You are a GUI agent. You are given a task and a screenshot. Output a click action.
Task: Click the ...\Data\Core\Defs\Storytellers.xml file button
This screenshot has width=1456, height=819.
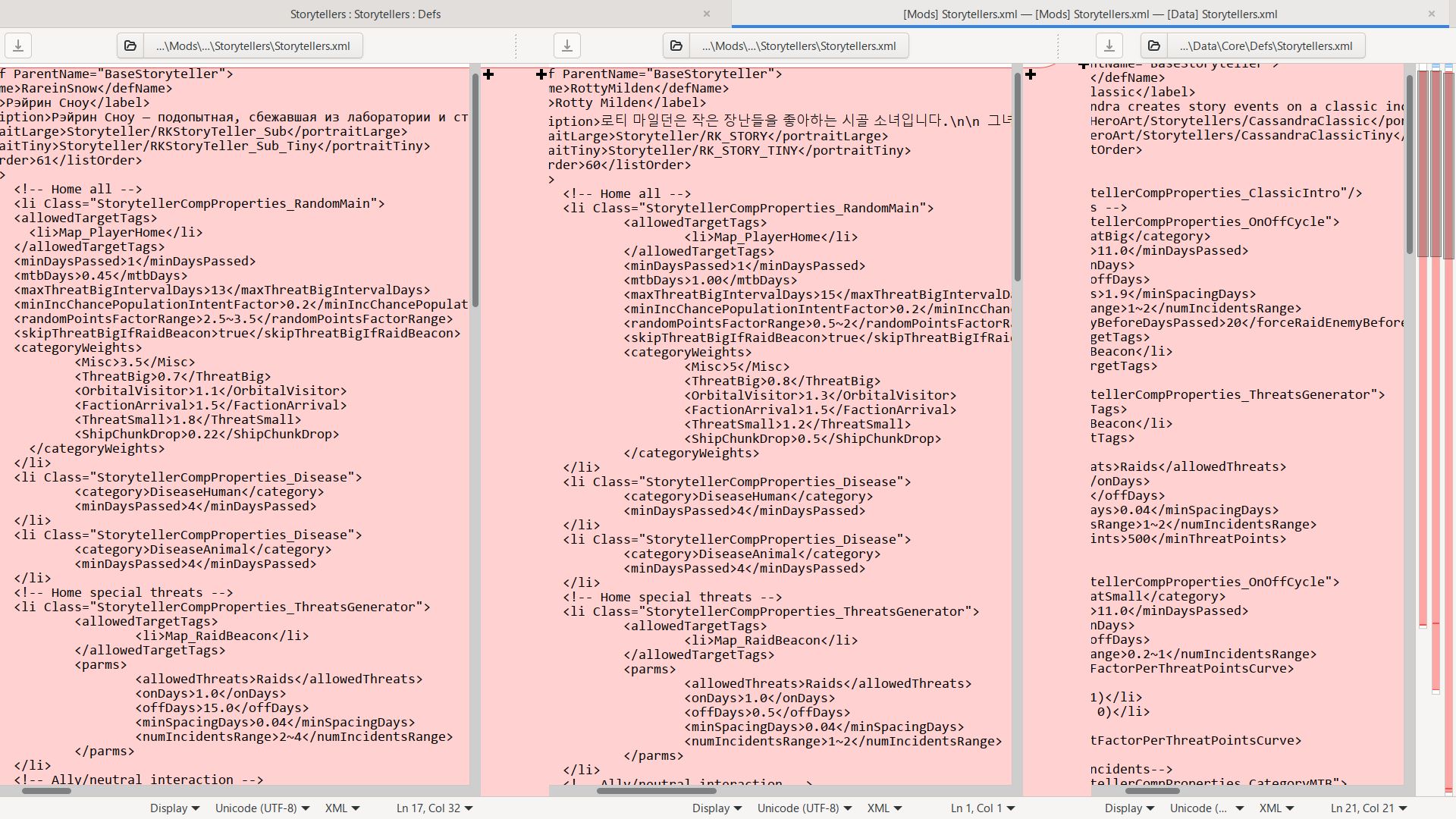[1266, 45]
